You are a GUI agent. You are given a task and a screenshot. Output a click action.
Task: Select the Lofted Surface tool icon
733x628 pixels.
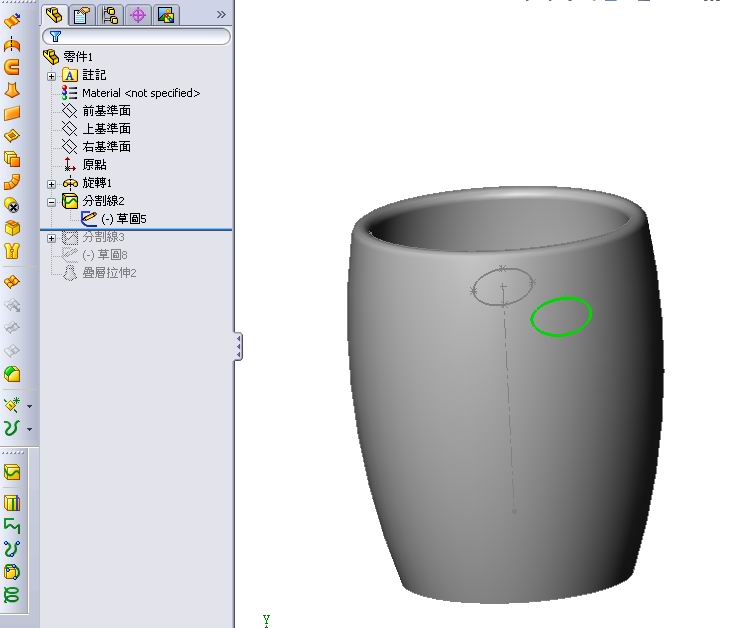tap(12, 90)
